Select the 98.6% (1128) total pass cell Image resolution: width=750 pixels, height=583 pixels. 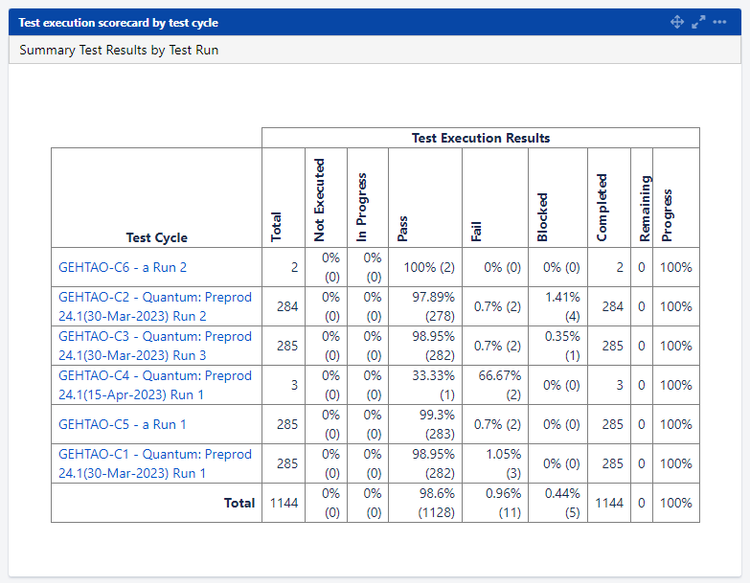pos(428,503)
